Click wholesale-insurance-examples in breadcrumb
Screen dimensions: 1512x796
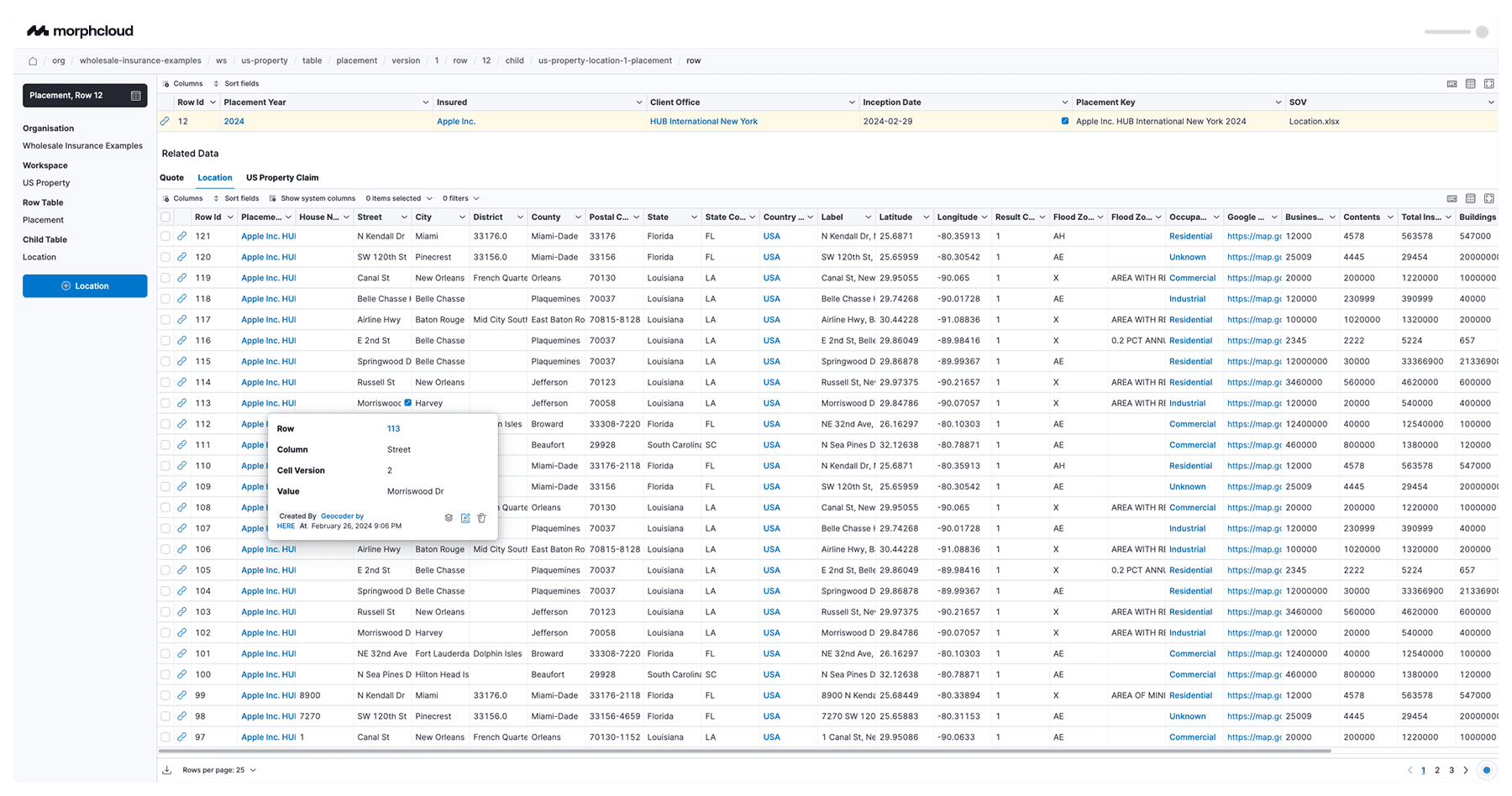pyautogui.click(x=140, y=60)
